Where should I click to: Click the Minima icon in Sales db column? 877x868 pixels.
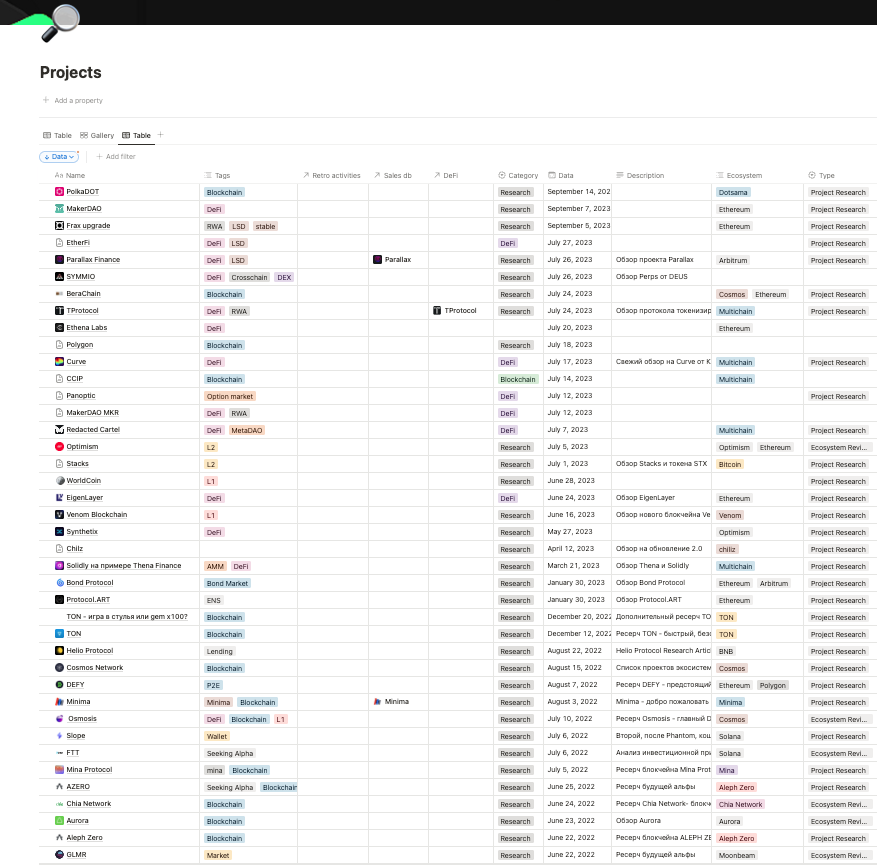coord(378,702)
